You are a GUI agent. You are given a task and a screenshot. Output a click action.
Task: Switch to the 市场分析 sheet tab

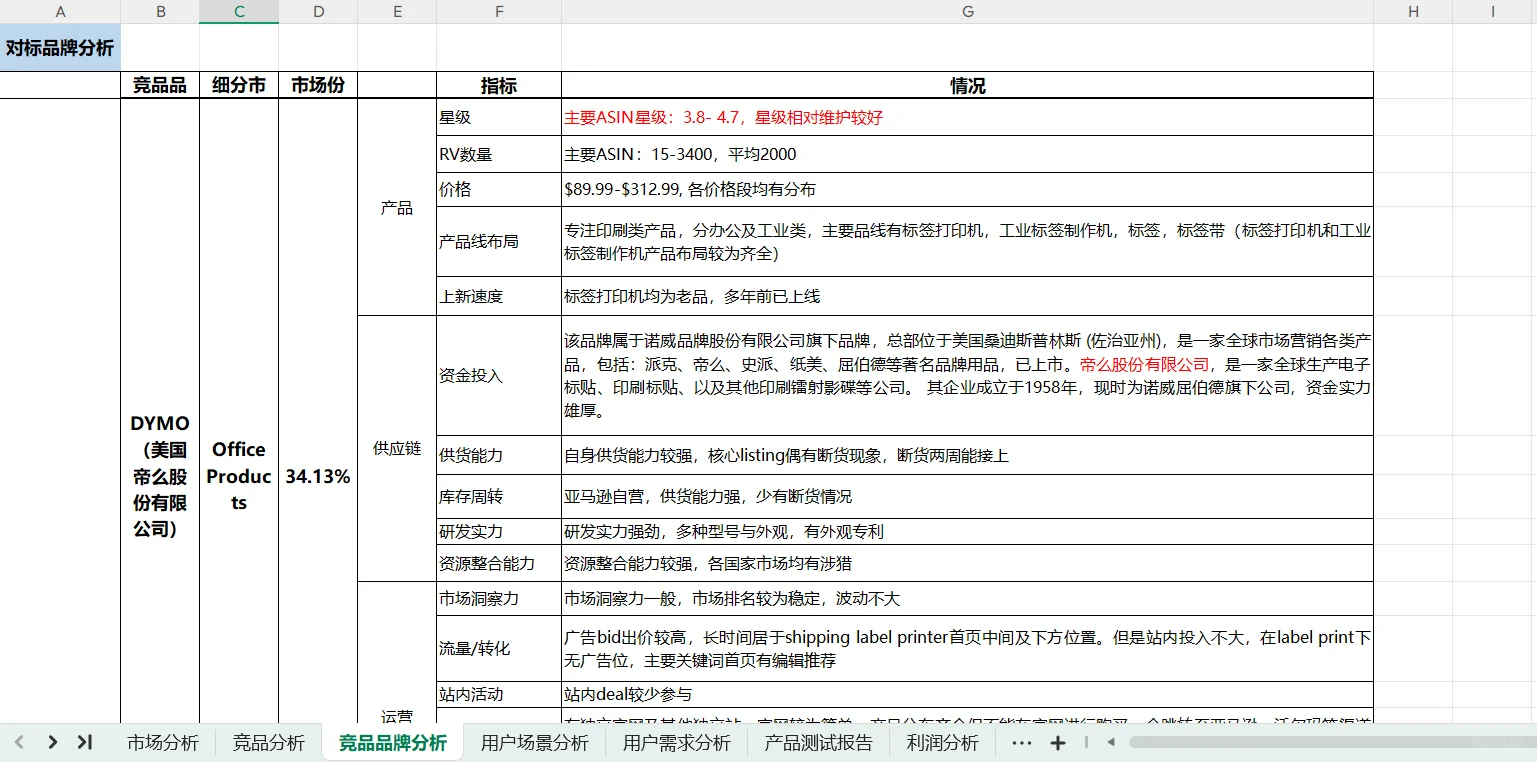tap(163, 743)
